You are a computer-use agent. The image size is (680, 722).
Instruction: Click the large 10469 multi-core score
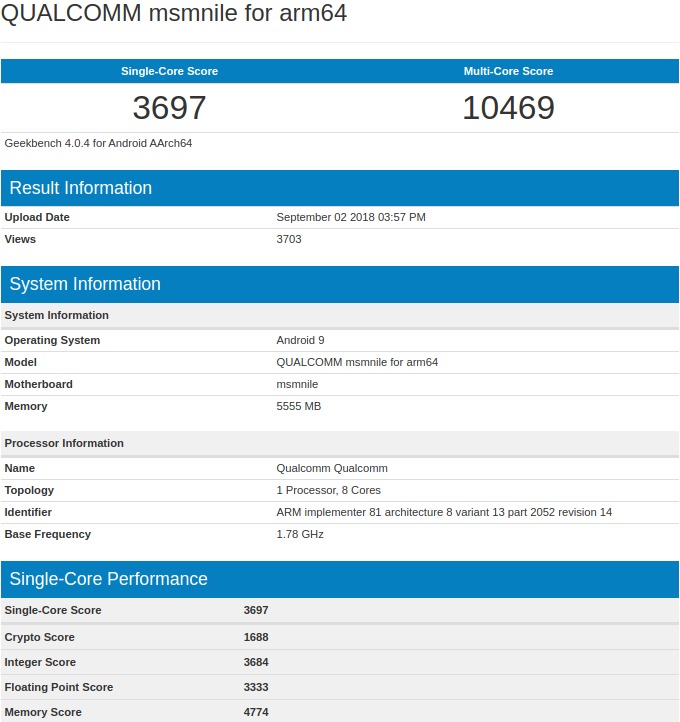point(508,108)
